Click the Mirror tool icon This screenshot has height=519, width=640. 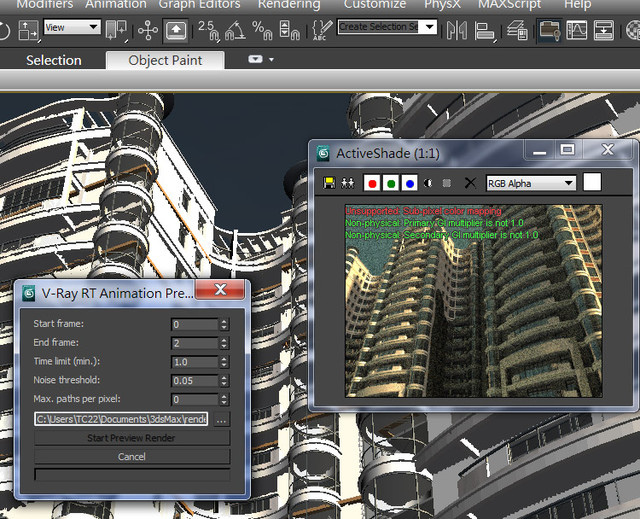[457, 31]
